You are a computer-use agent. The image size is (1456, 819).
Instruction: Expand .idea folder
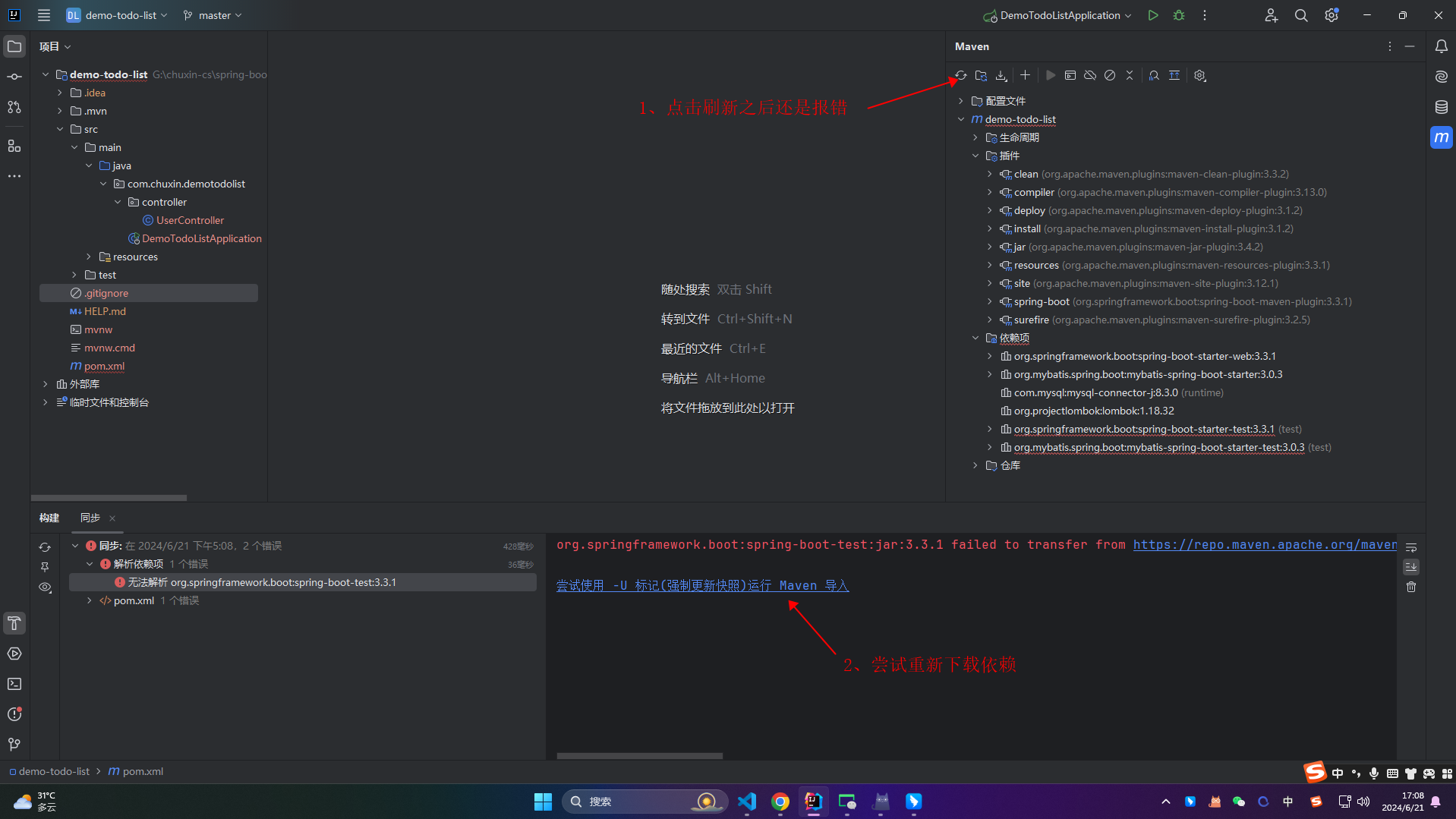[x=60, y=93]
